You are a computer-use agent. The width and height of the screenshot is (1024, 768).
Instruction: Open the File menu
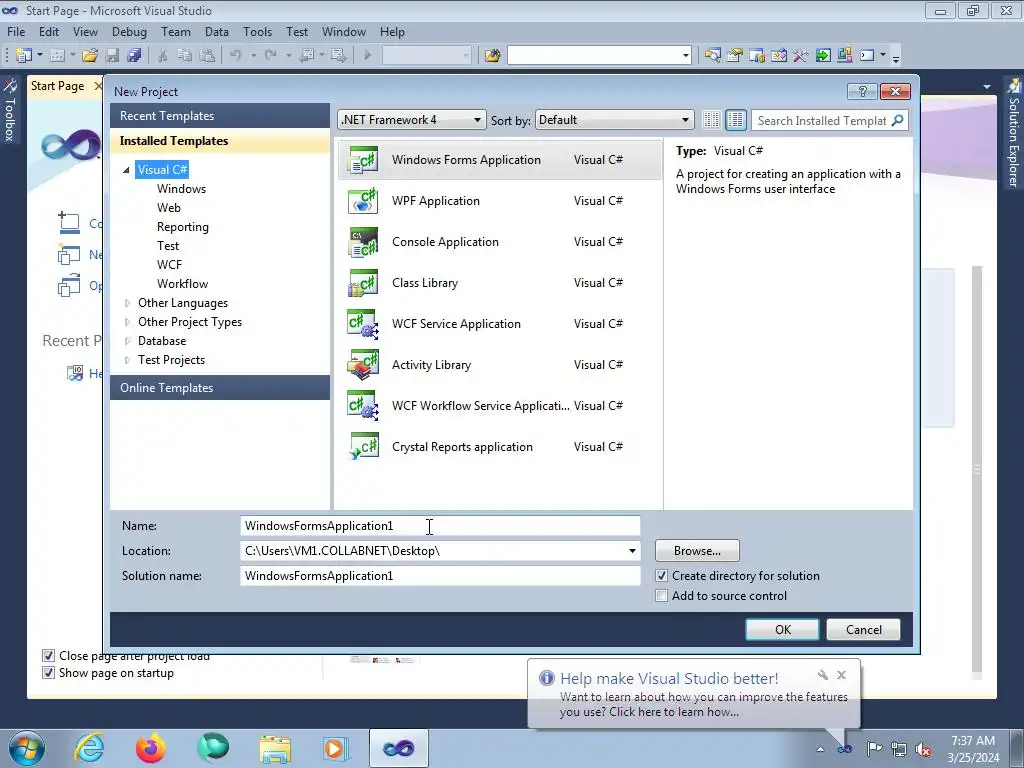pyautogui.click(x=16, y=32)
